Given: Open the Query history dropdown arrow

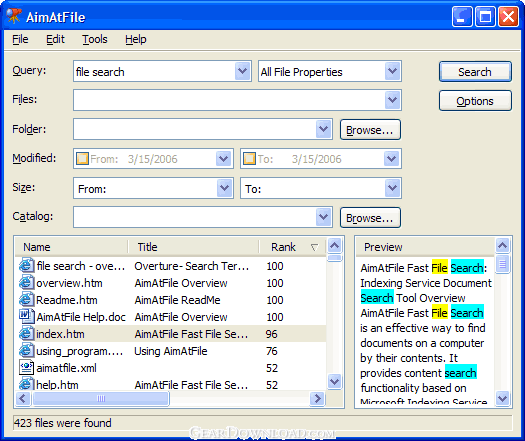Looking at the screenshot, I should pos(242,71).
